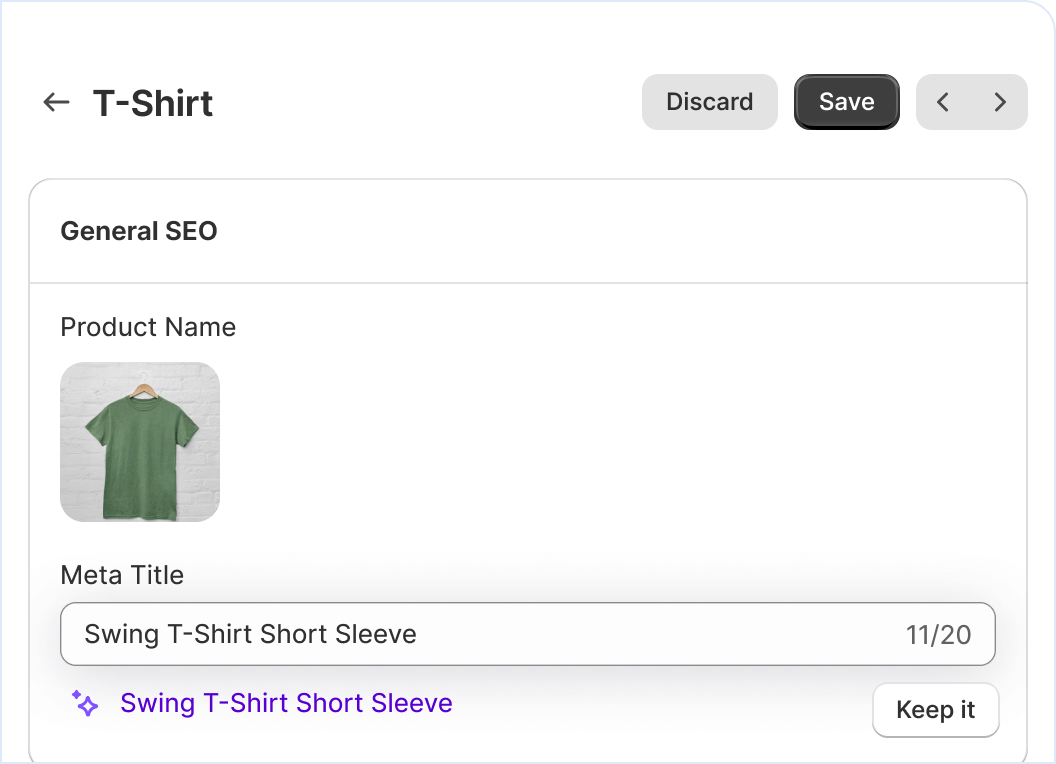Select the purple suggested title text
The image size is (1056, 764).
click(x=286, y=703)
